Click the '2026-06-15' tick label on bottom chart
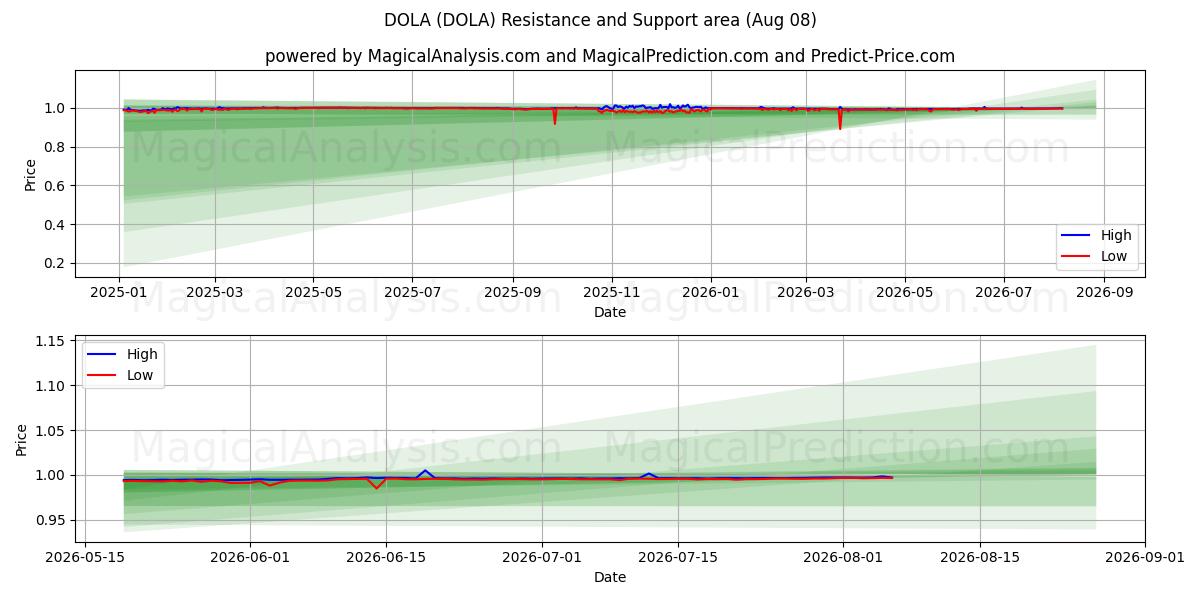This screenshot has width=1200, height=600. (x=386, y=558)
